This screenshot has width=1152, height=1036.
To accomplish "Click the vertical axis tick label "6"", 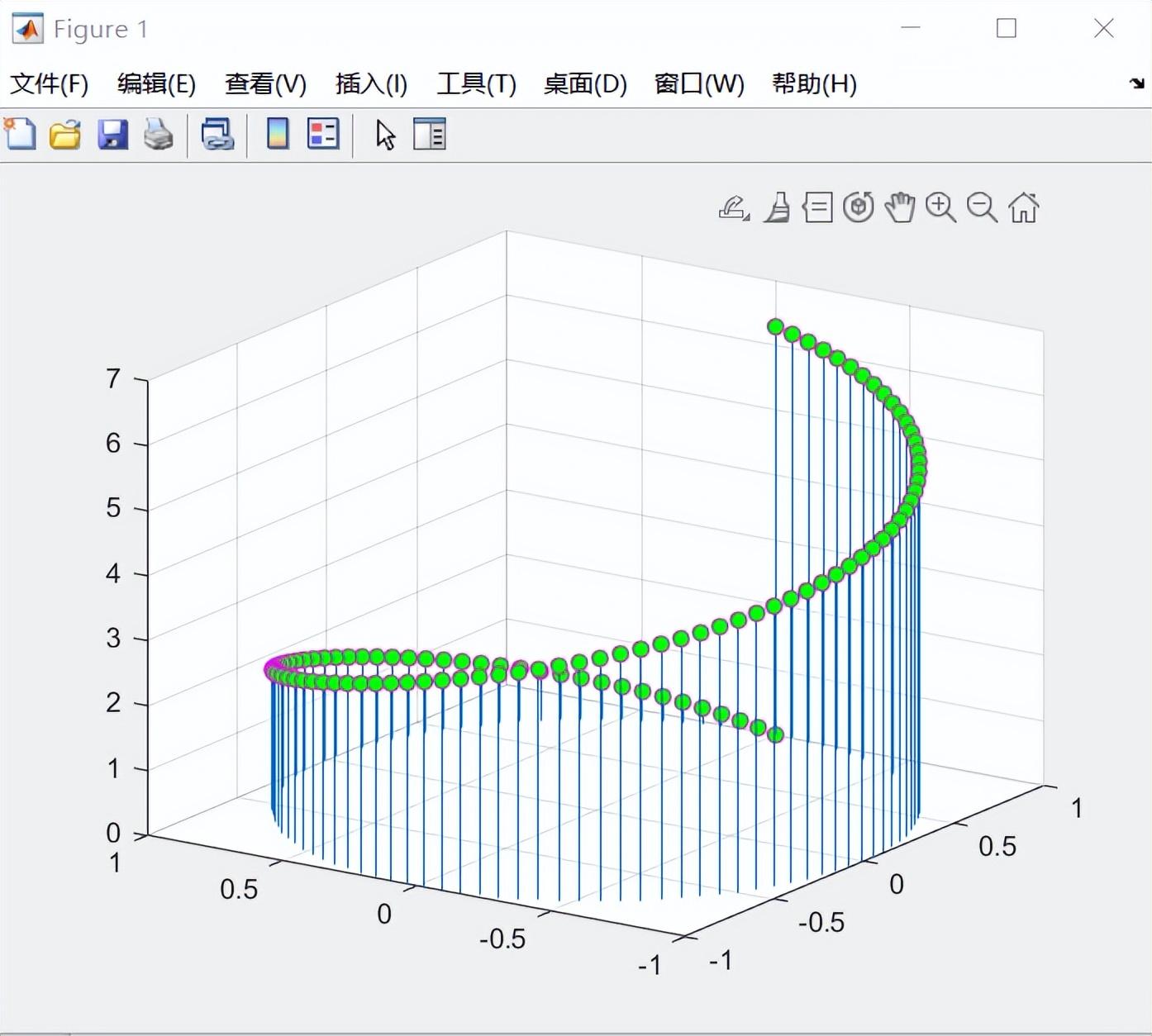I will [x=113, y=444].
